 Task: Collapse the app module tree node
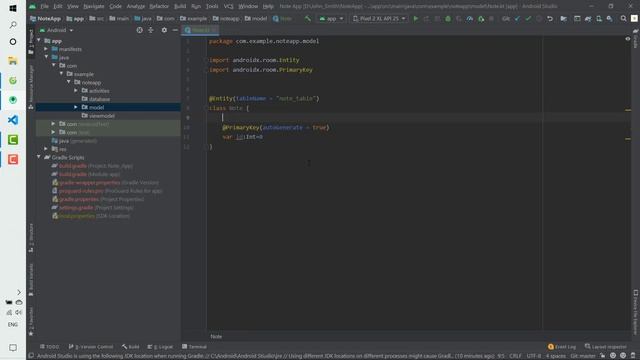[x=39, y=41]
